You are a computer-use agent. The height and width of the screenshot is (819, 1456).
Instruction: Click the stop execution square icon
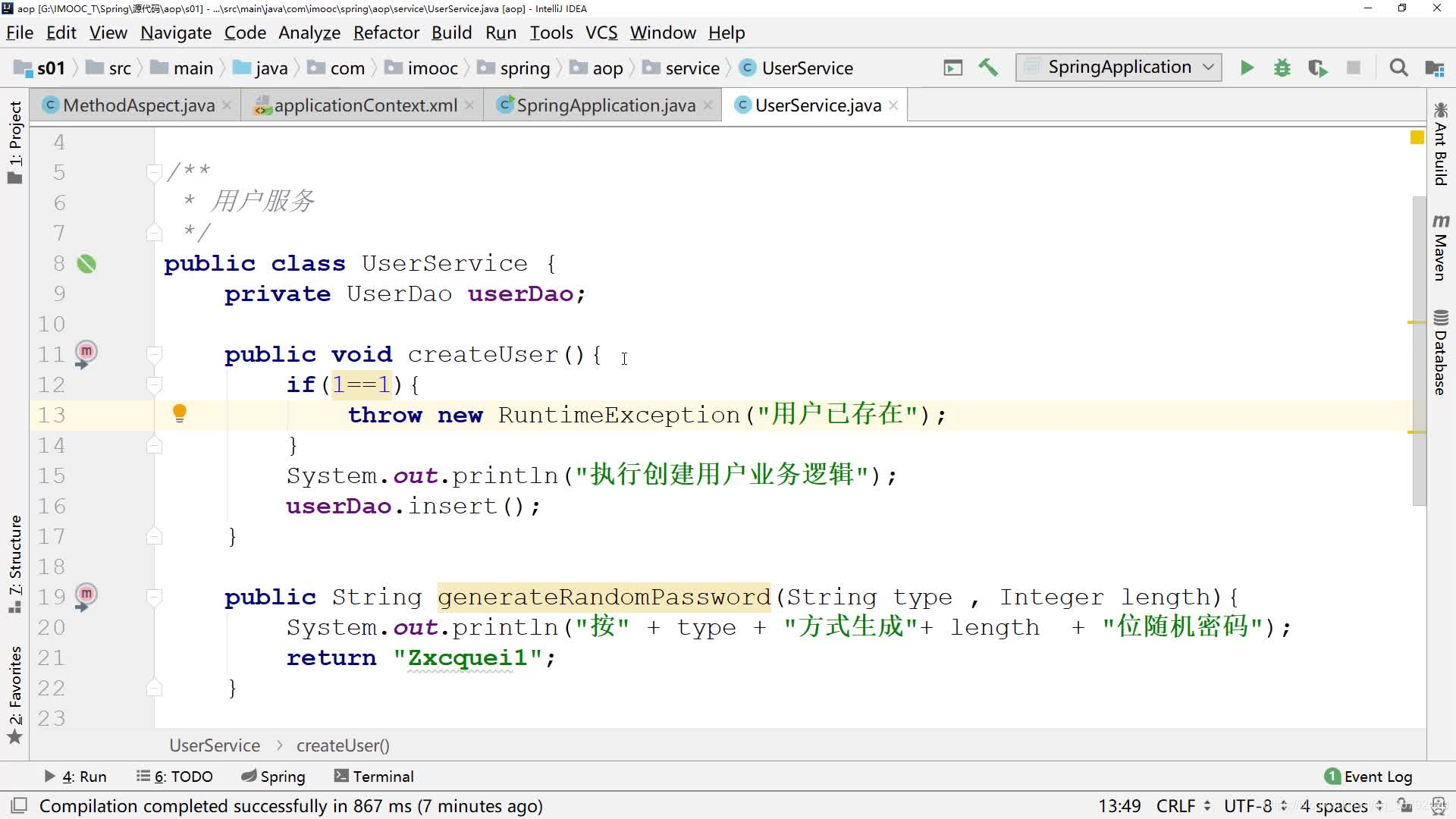tap(1353, 67)
